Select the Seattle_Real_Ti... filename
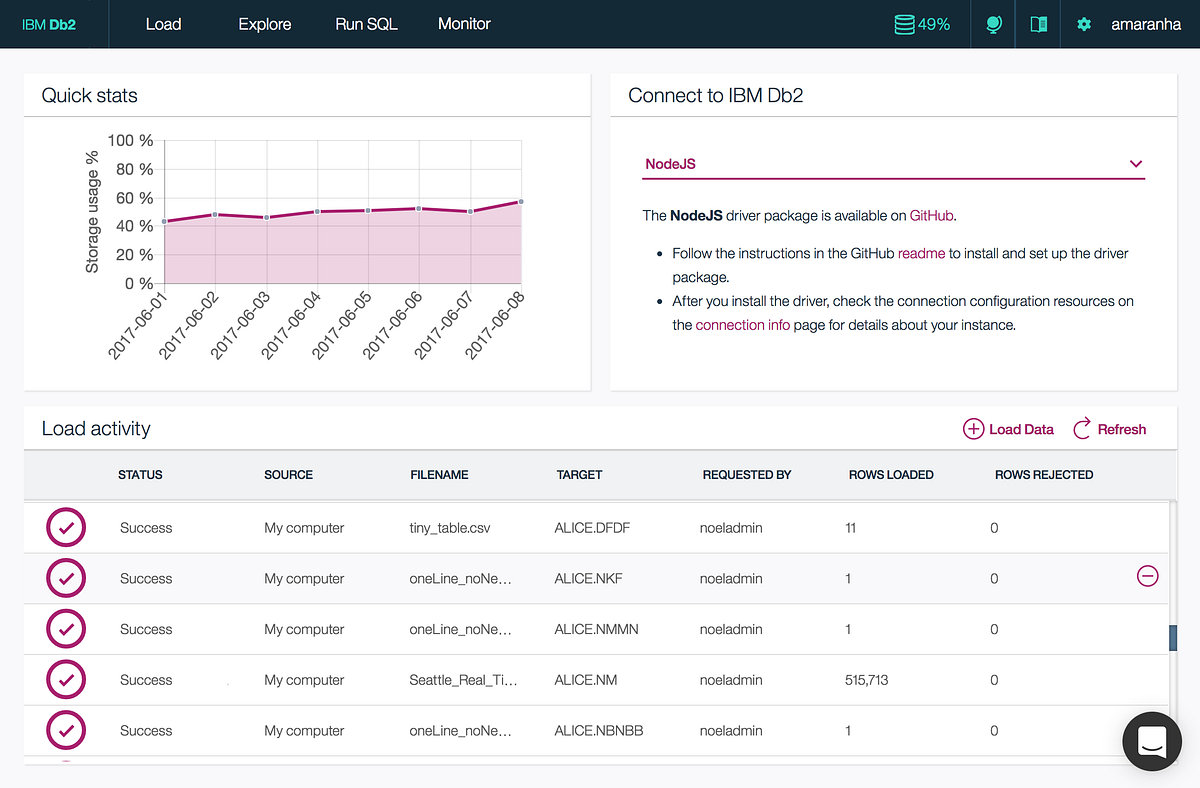The image size is (1200, 788). (x=463, y=680)
